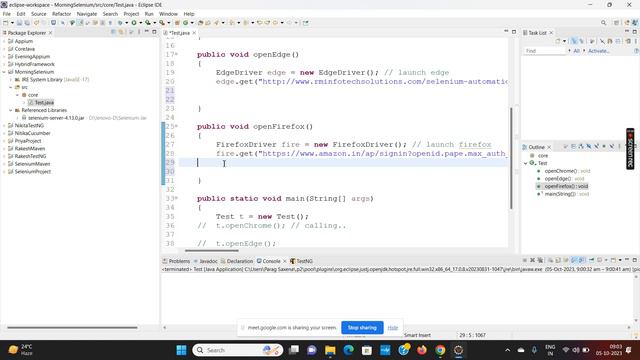Collapse the MorningSelenium project node
The width and height of the screenshot is (640, 360).
tap(4, 72)
